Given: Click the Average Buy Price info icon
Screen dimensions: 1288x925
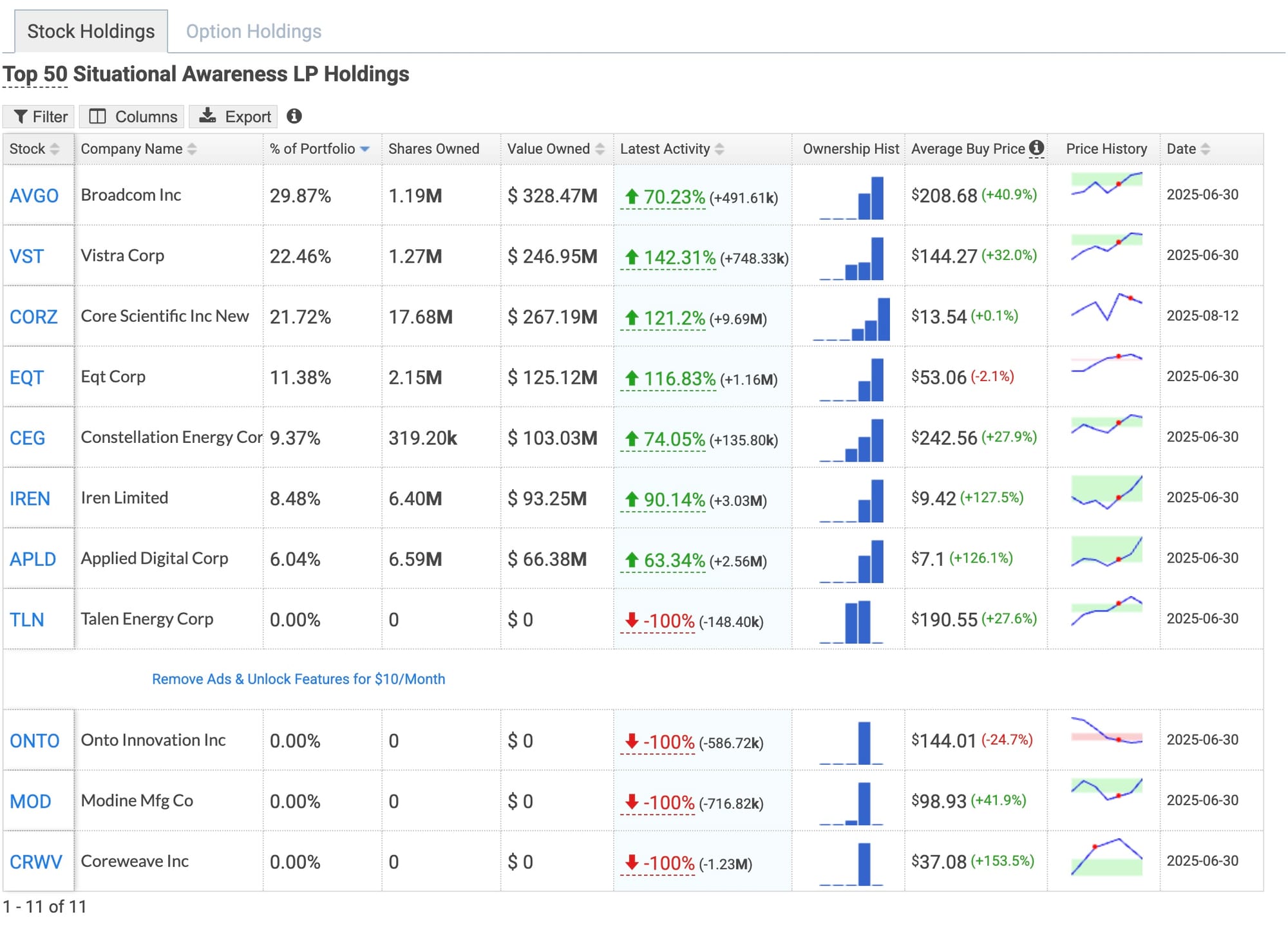Looking at the screenshot, I should pos(1036,148).
